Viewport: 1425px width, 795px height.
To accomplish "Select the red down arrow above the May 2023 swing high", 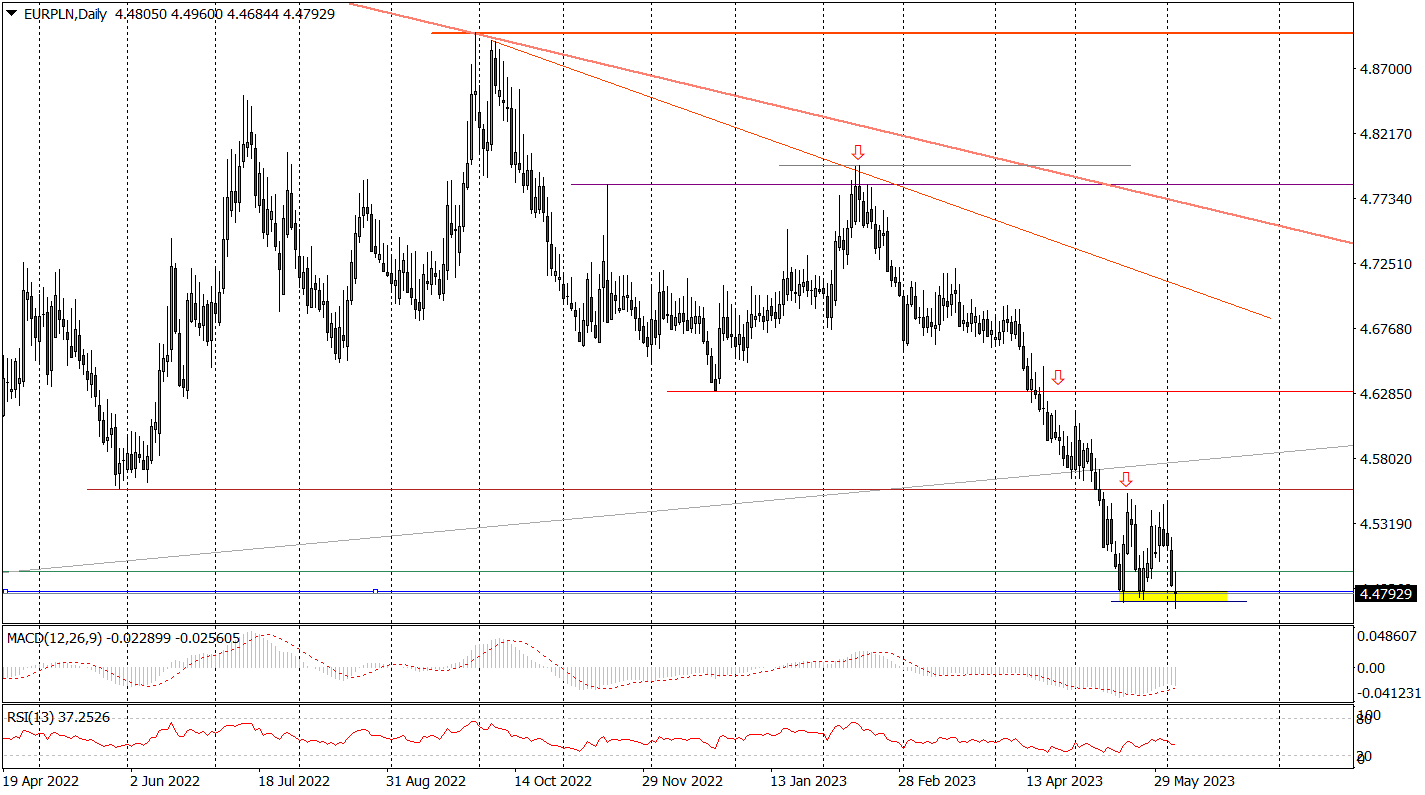I will coord(1126,479).
